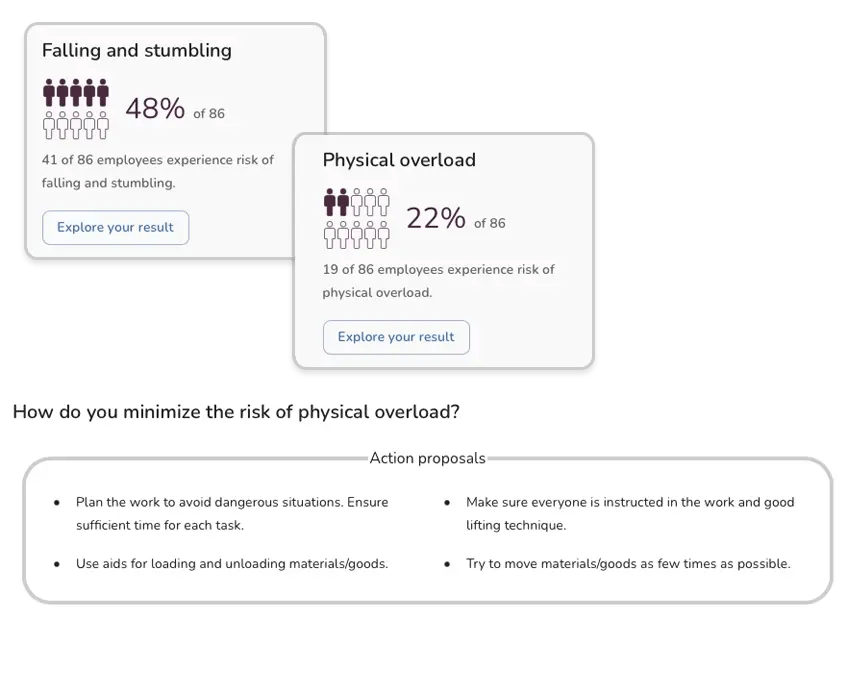850x680 pixels.
Task: Select the 'Try to move materials/goods' proposal
Action: [628, 564]
